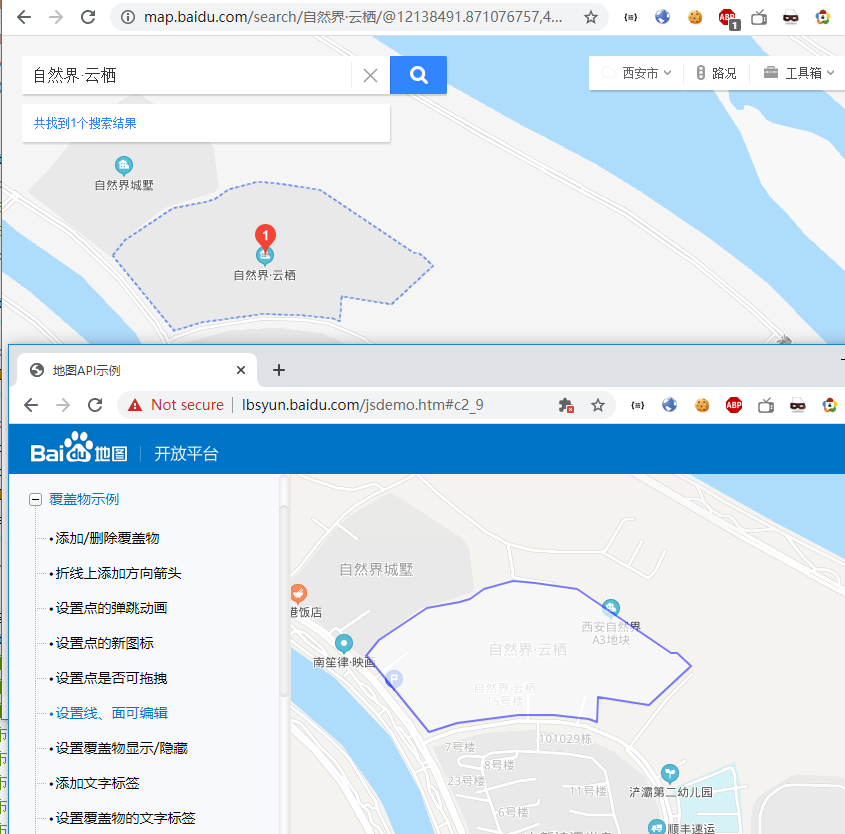This screenshot has width=845, height=834.
Task: Bookmark the map.baidu.com page with star
Action: [x=591, y=17]
